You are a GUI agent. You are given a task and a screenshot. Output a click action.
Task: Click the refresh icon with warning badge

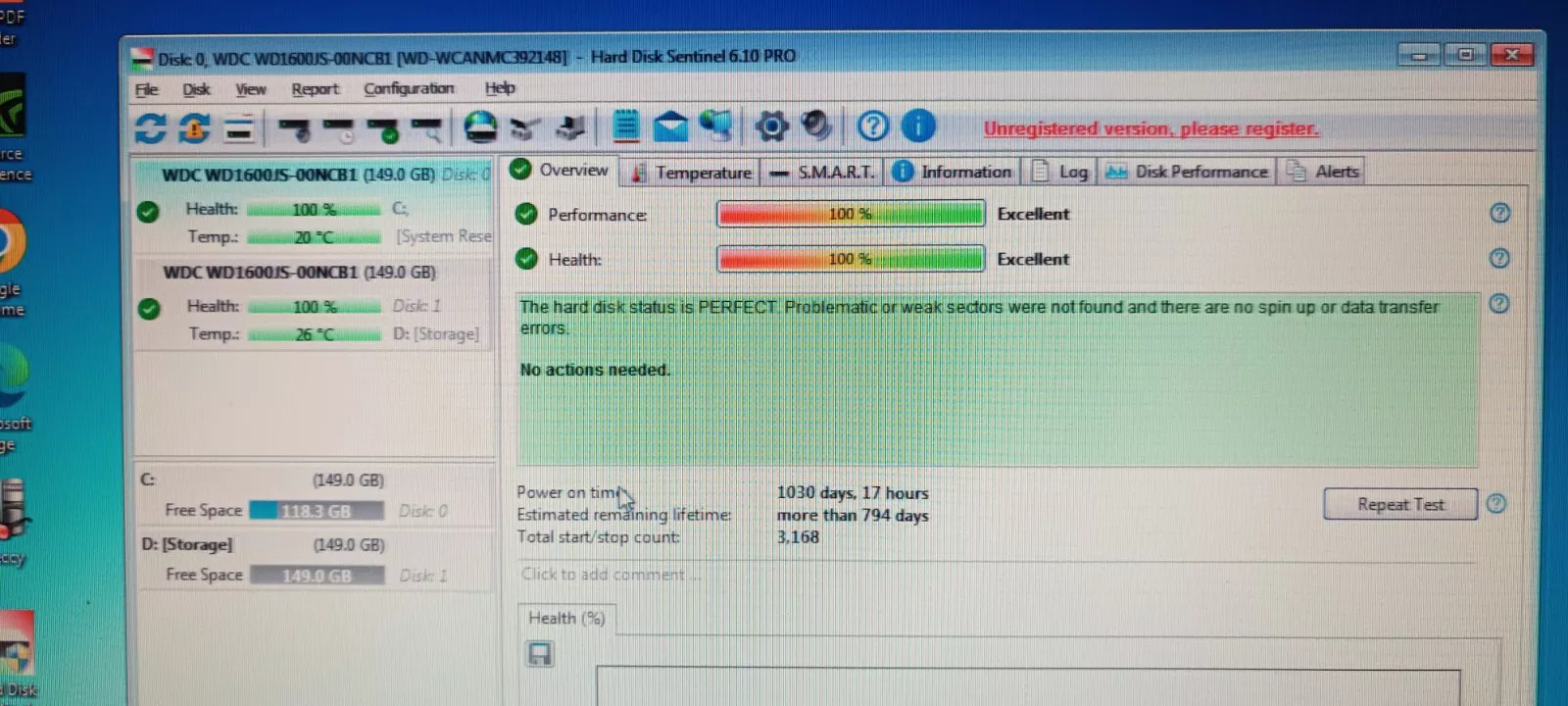[194, 127]
